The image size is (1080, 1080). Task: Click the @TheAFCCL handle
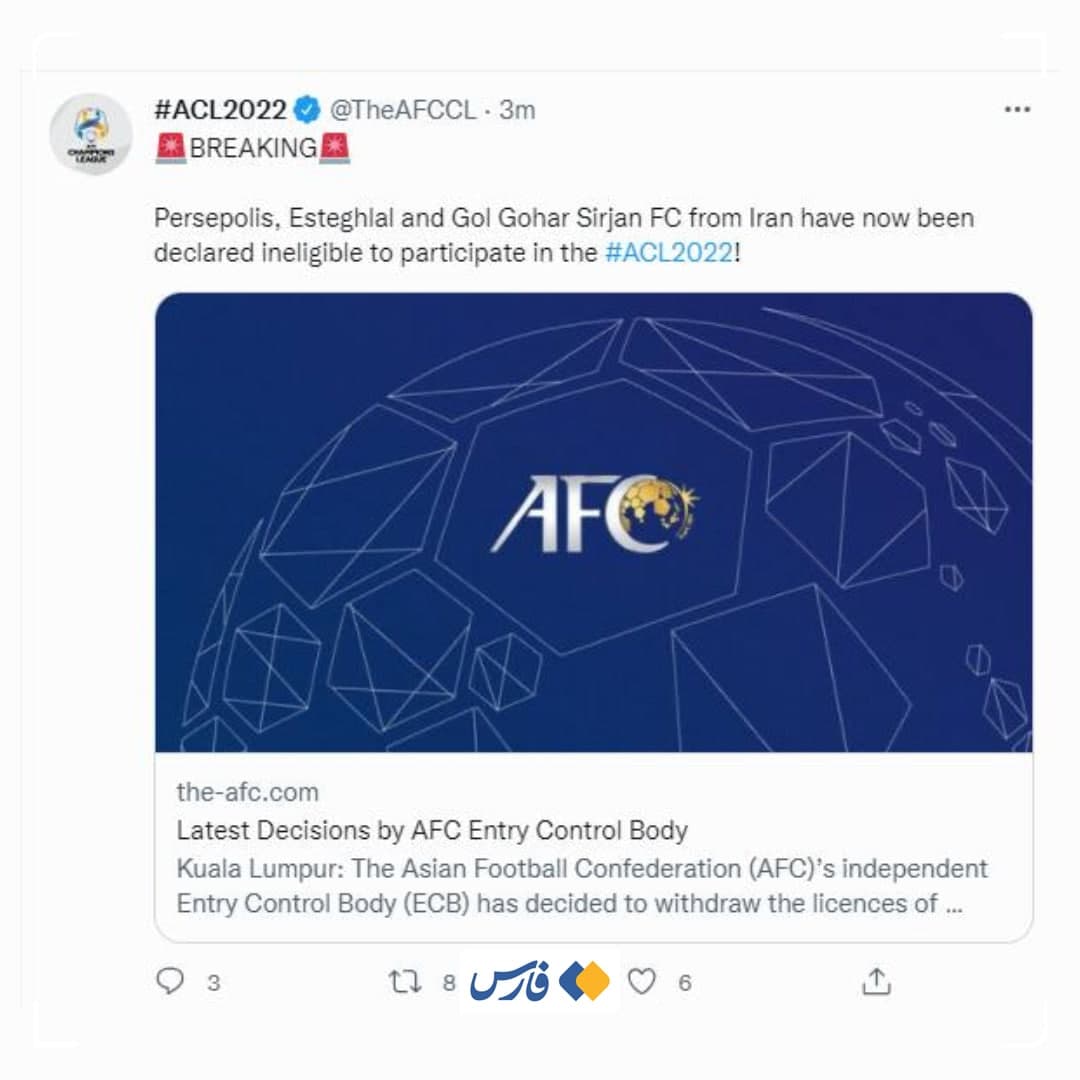[403, 110]
